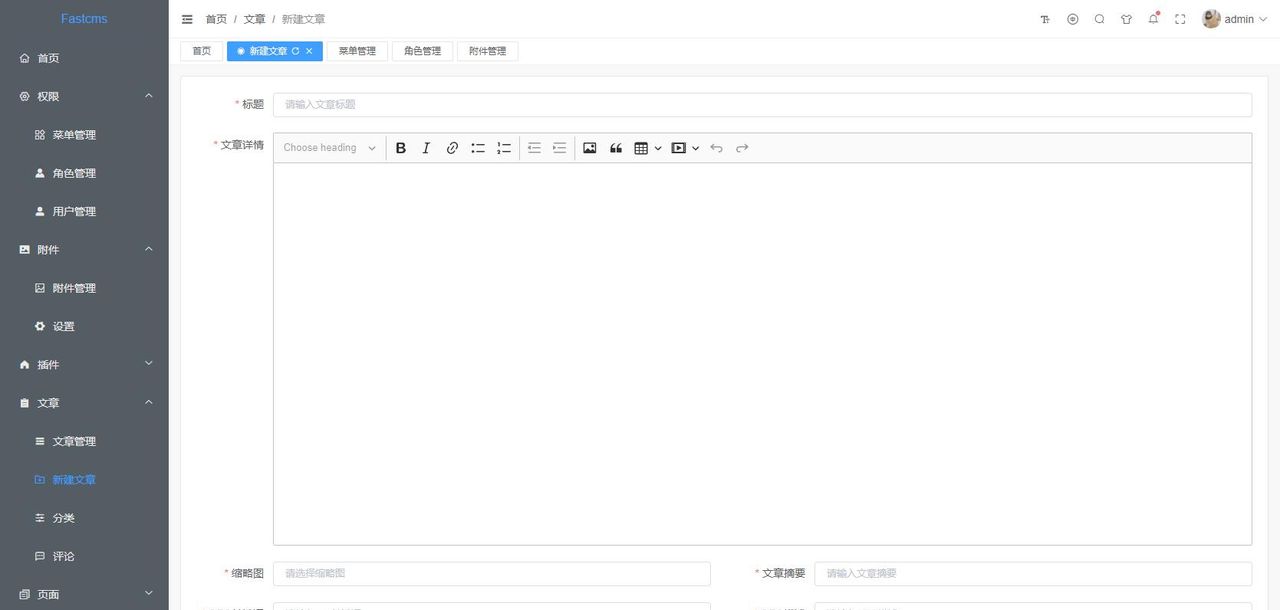Collapse the sidebar with the hamburger icon
Screen dimensions: 1280x610
tap(186, 18)
